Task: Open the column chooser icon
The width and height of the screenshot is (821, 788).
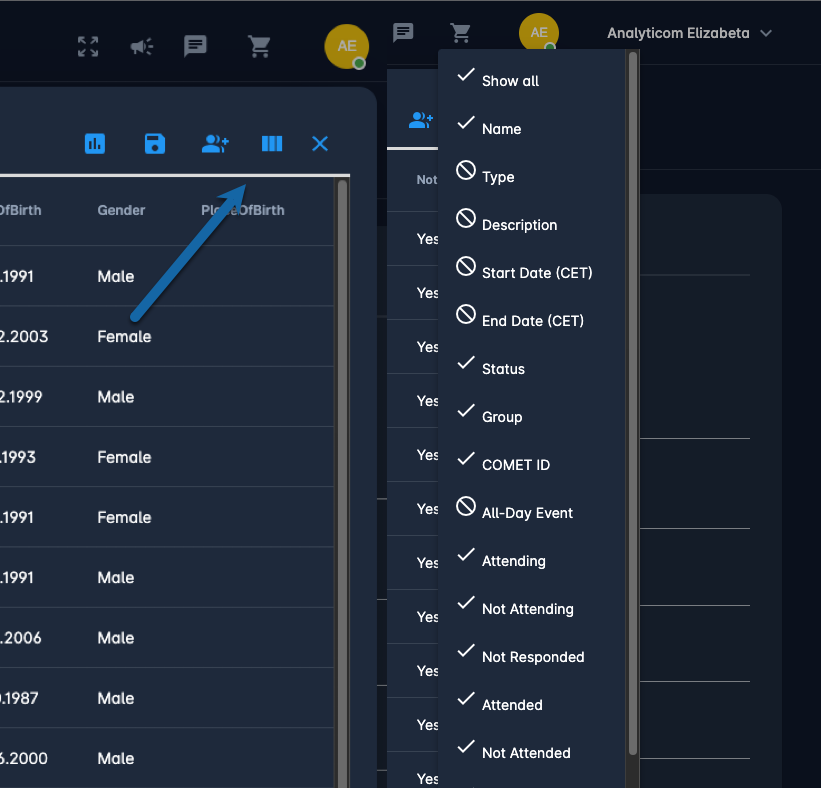Action: [272, 144]
